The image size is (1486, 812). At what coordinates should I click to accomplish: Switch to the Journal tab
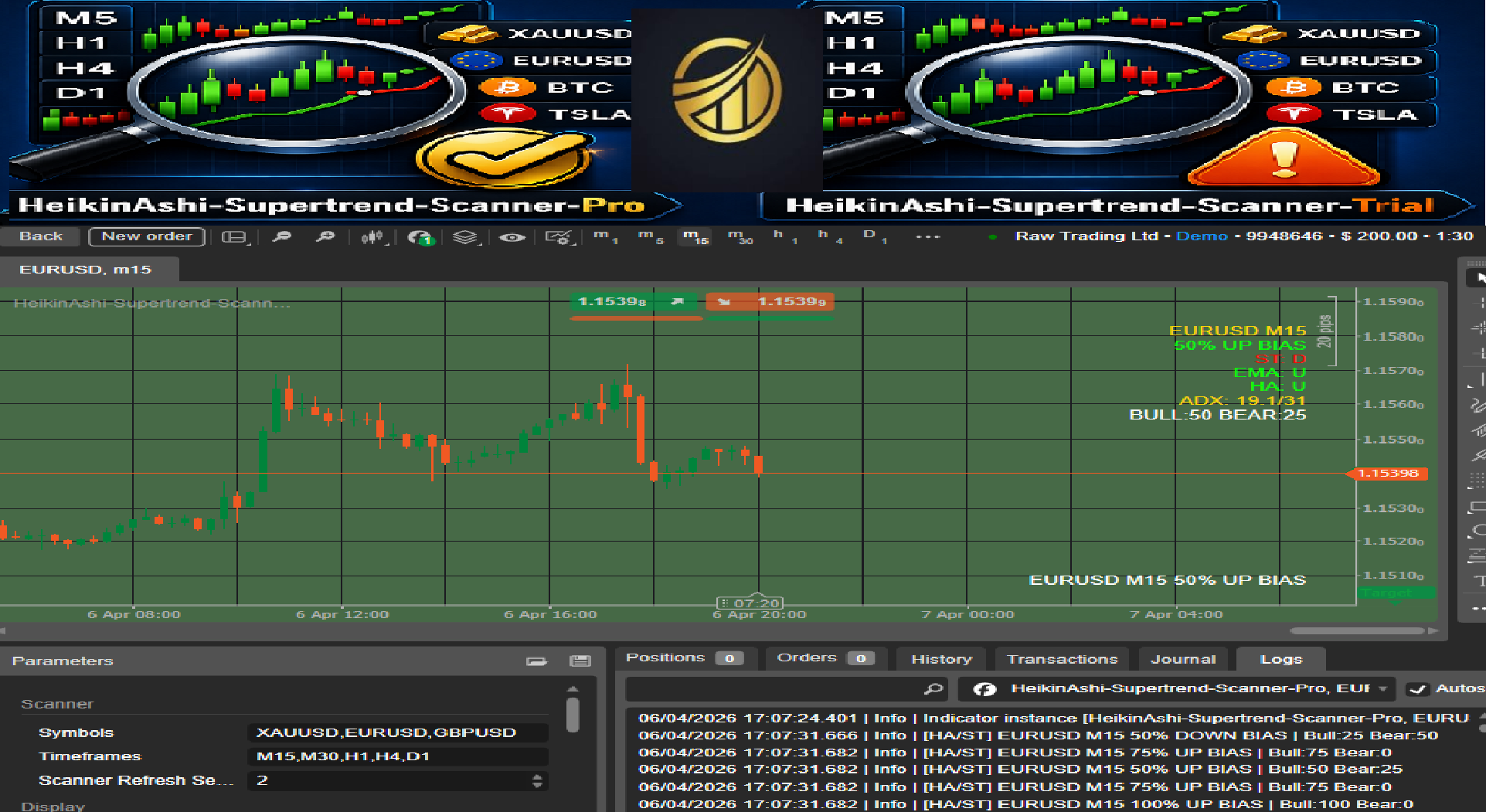(x=1182, y=659)
